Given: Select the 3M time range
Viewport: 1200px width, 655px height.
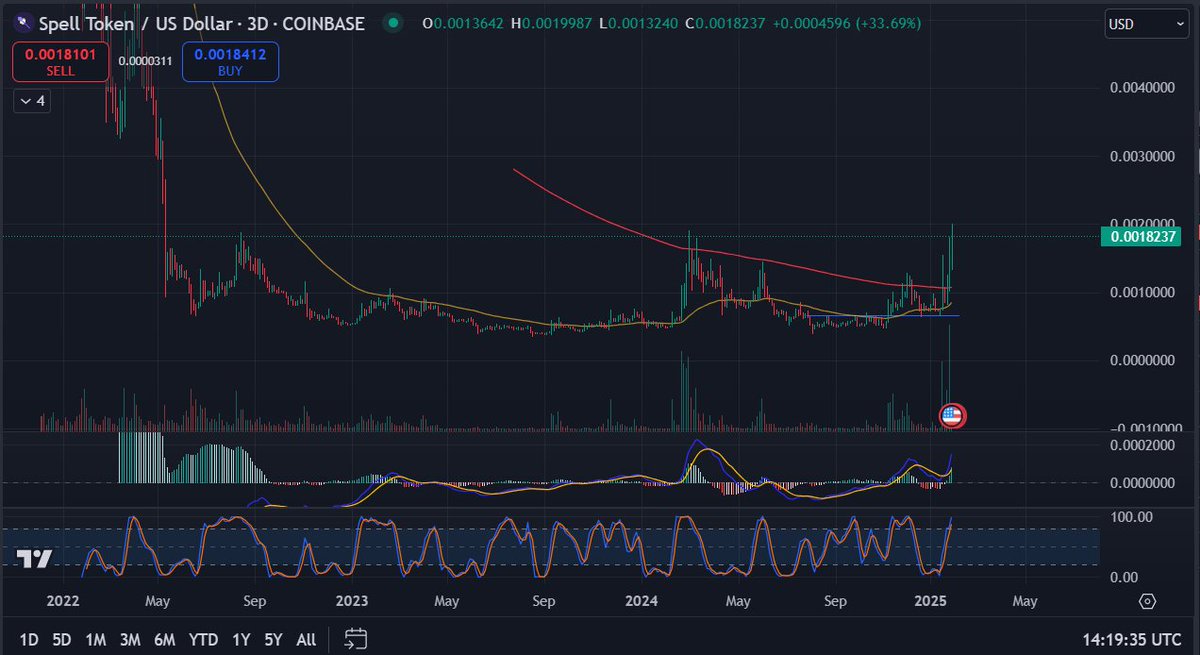Looking at the screenshot, I should tap(129, 639).
